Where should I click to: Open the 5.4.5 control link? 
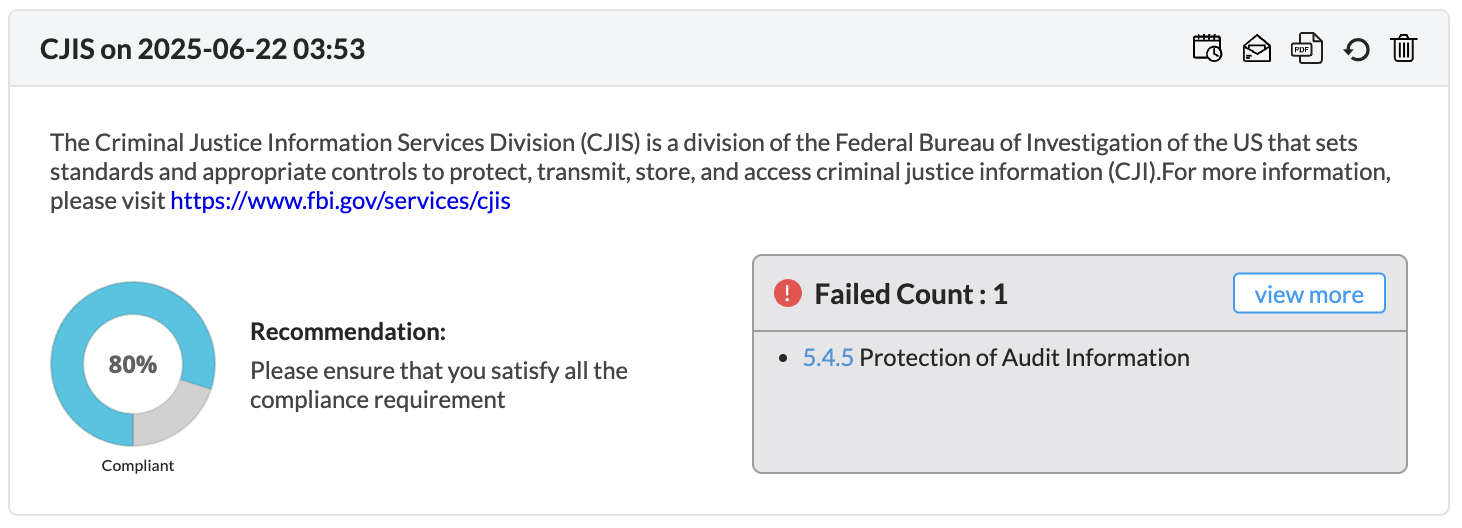click(827, 358)
